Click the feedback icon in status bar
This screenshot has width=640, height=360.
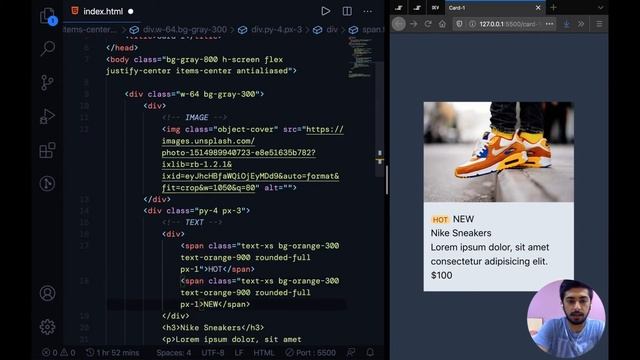pos(350,353)
